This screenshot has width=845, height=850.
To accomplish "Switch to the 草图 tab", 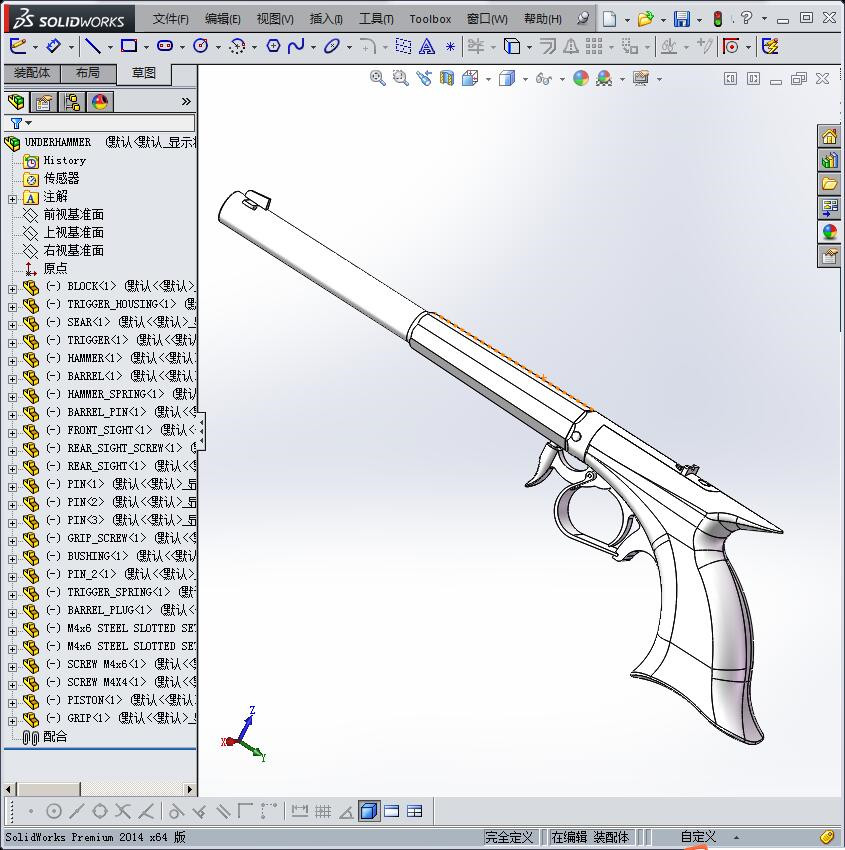I will point(144,74).
